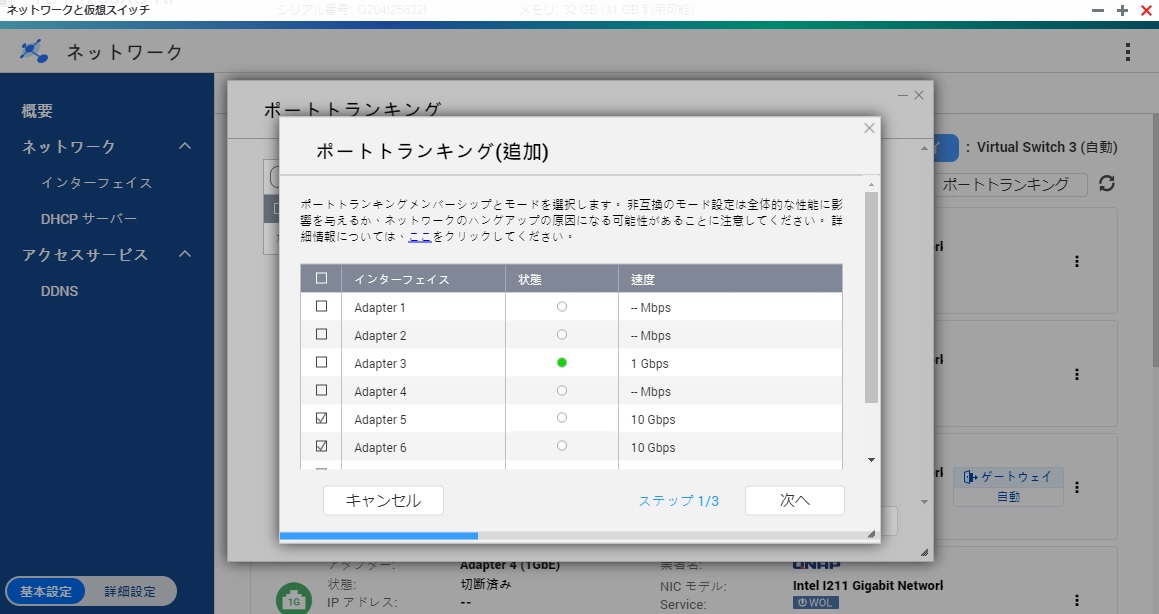The height and width of the screenshot is (614, 1159).
Task: Open the three-dot menu in header
Action: pos(1128,52)
